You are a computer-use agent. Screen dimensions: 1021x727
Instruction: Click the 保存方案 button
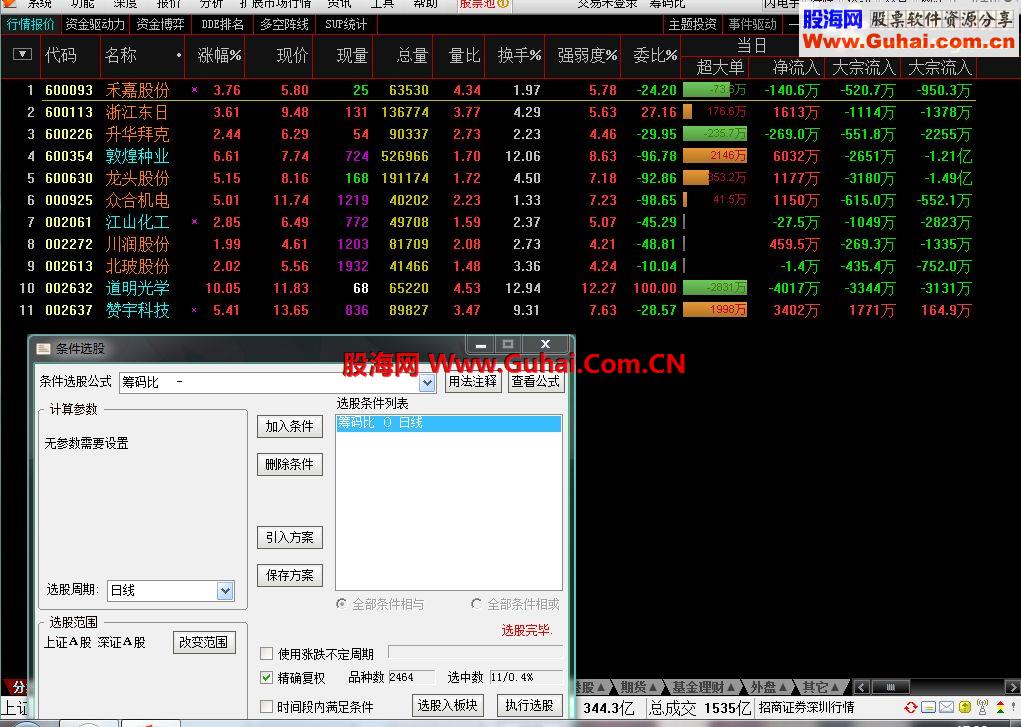tap(290, 575)
